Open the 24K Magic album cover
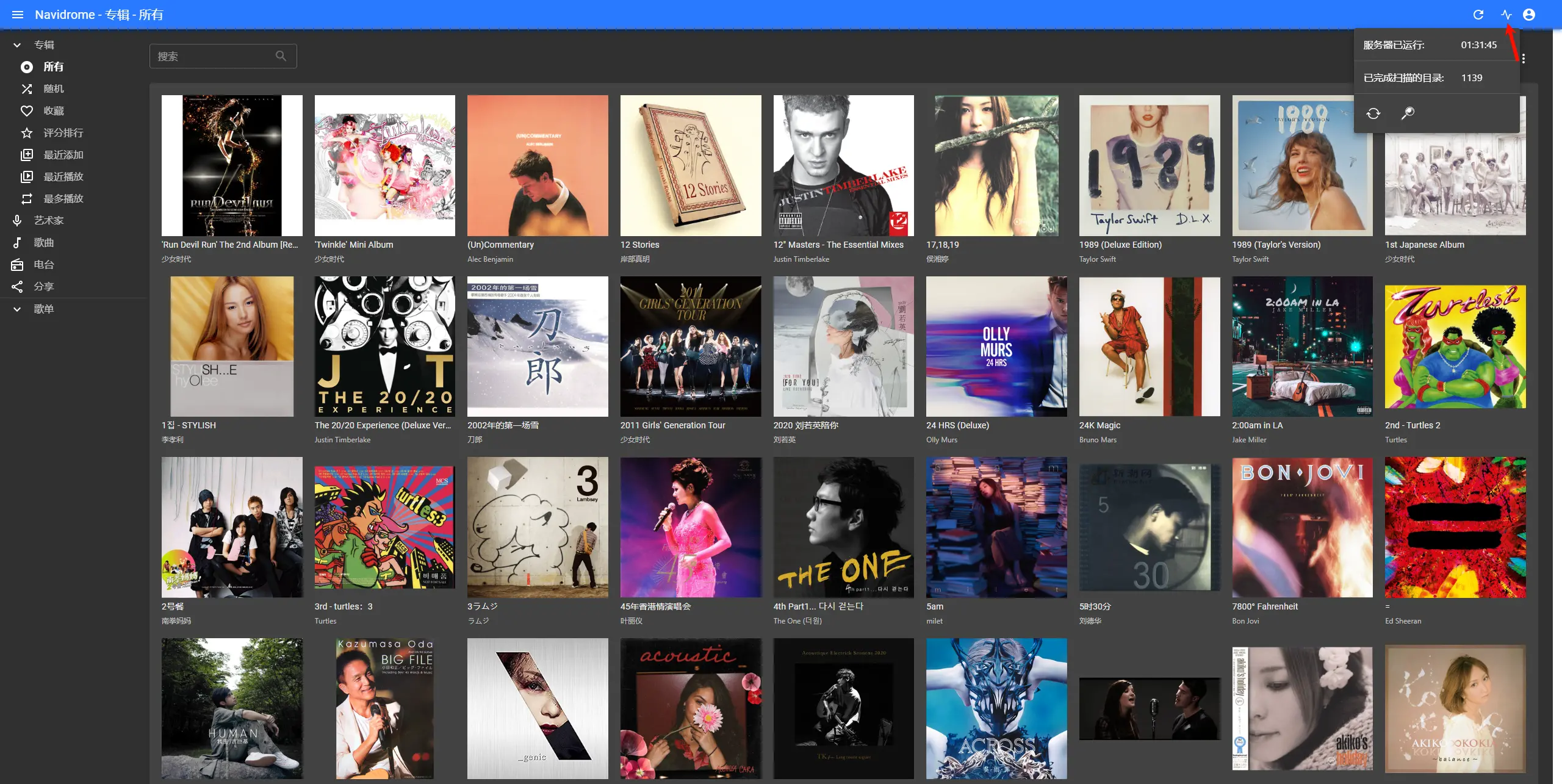Image resolution: width=1562 pixels, height=784 pixels. tap(1150, 347)
